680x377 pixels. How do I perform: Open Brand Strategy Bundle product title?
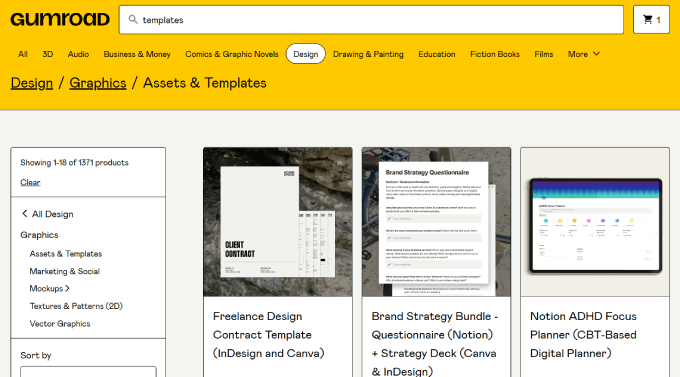[435, 344]
